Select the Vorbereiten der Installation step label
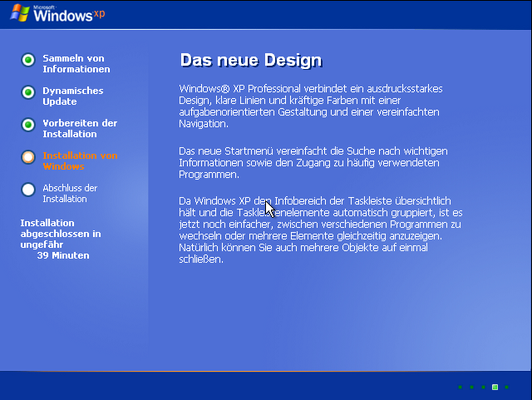Viewport: 532px width, 400px height. click(x=80, y=129)
